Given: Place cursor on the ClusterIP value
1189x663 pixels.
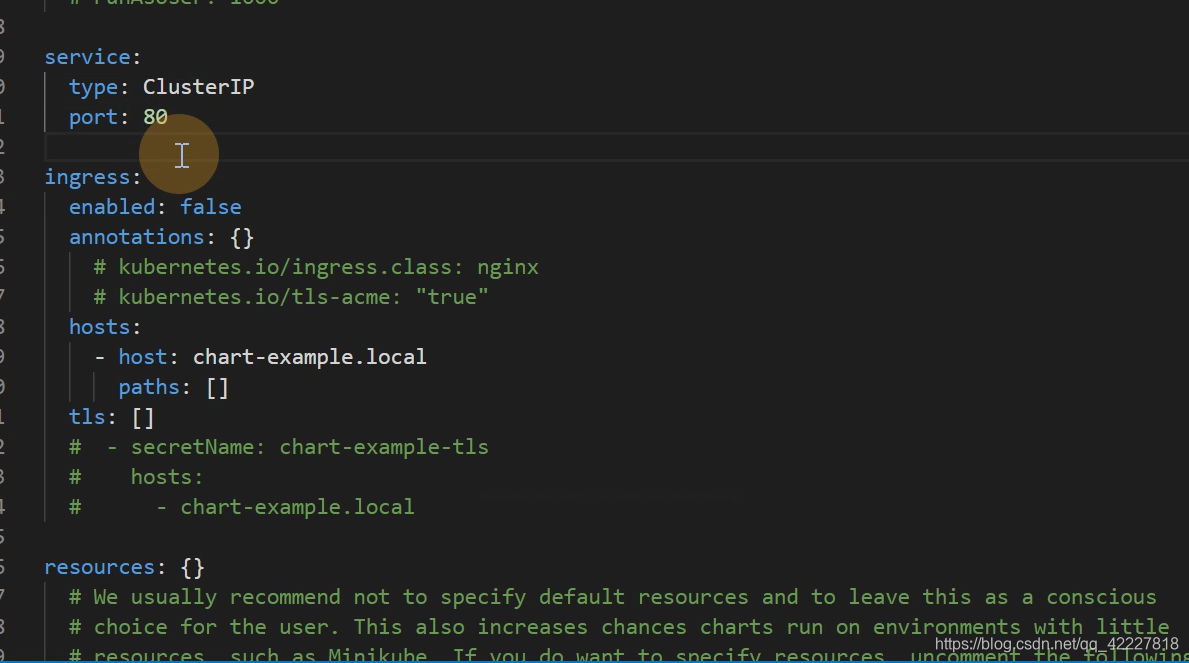Looking at the screenshot, I should [x=199, y=87].
